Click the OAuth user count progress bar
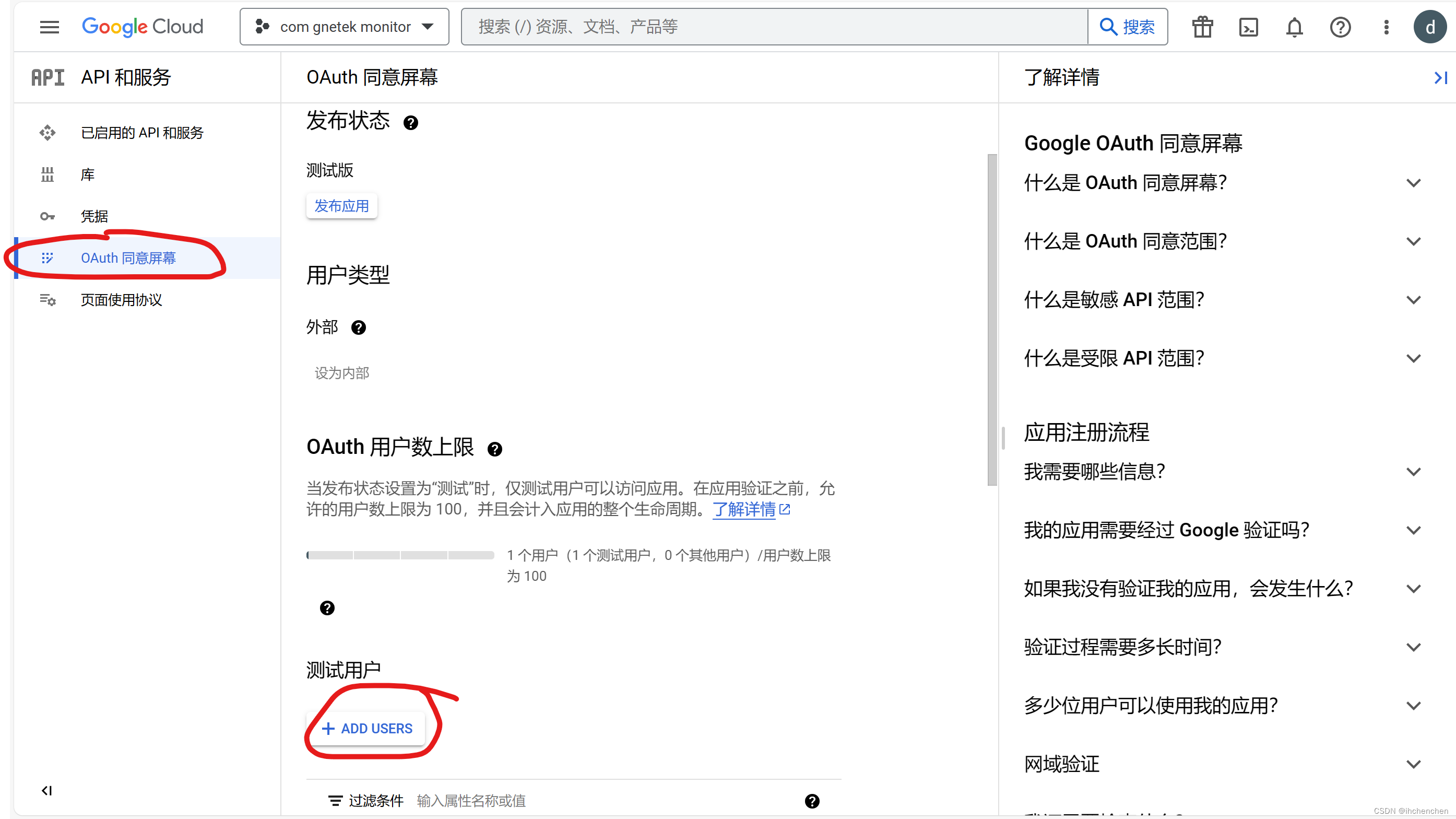 pos(399,555)
